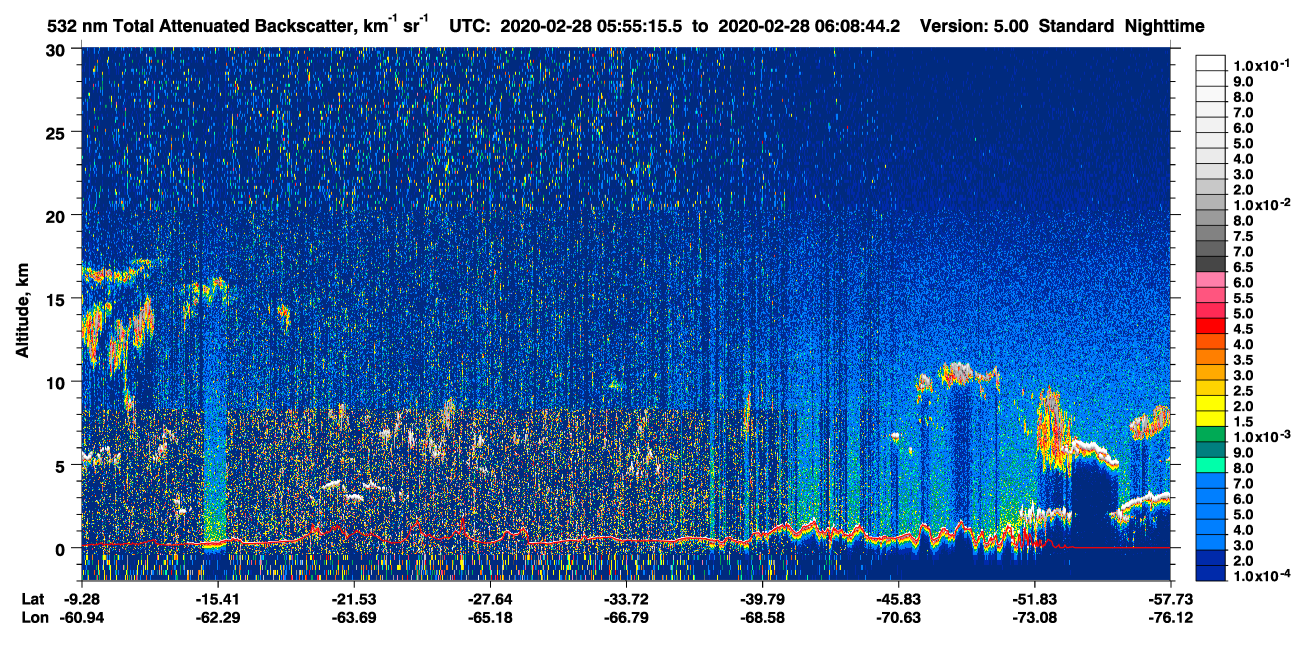Click the longitude value -65.18
This screenshot has width=1300, height=667.
pyautogui.click(x=489, y=617)
